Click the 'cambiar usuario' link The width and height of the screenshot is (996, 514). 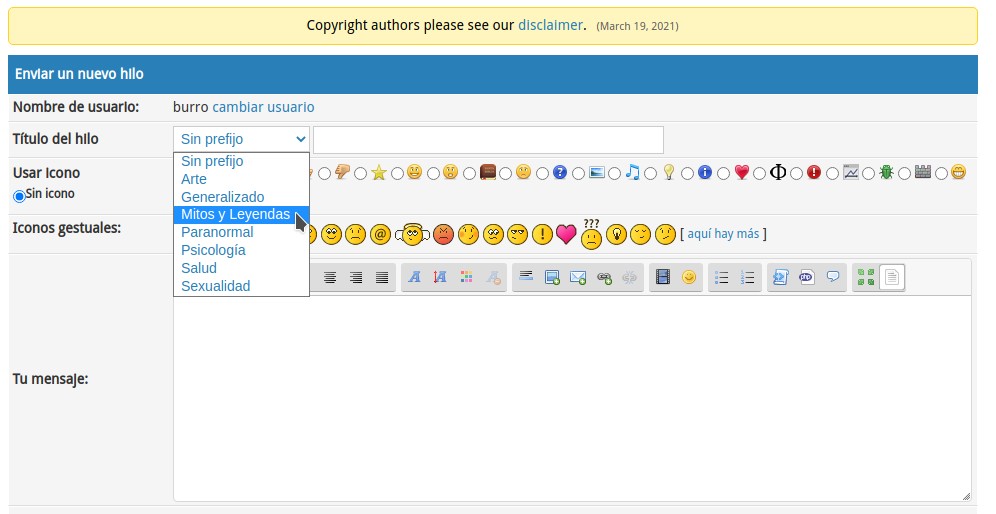click(x=263, y=107)
